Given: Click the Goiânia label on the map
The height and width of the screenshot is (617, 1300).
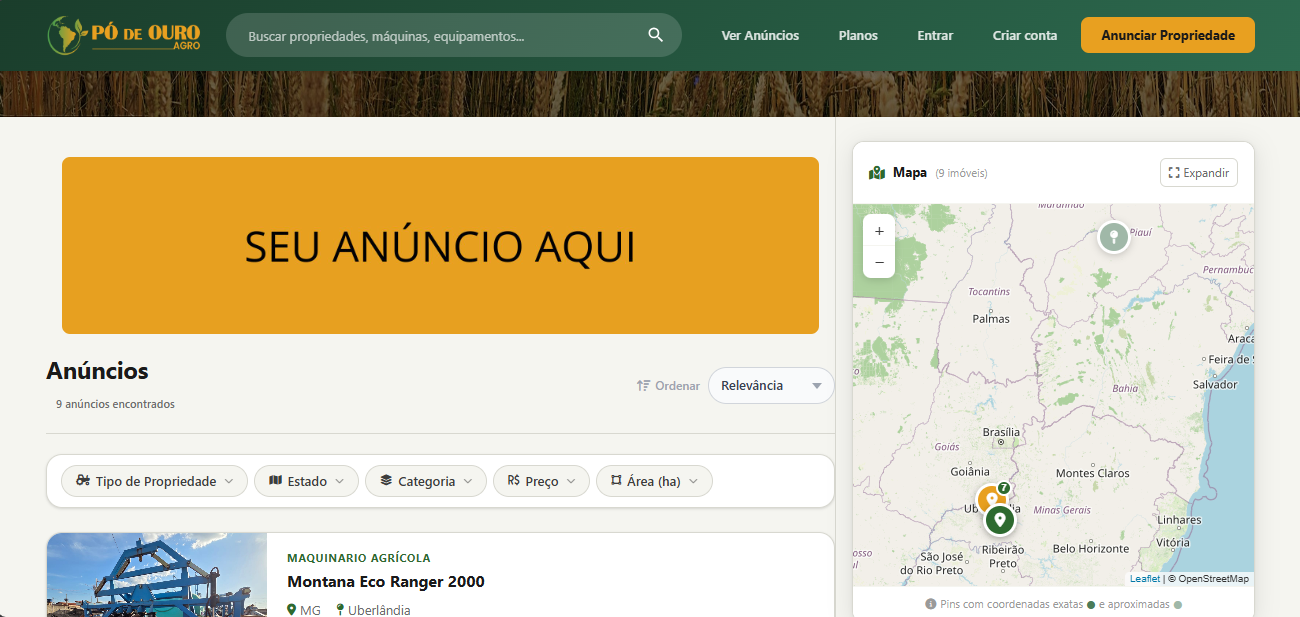Looking at the screenshot, I should 970,471.
